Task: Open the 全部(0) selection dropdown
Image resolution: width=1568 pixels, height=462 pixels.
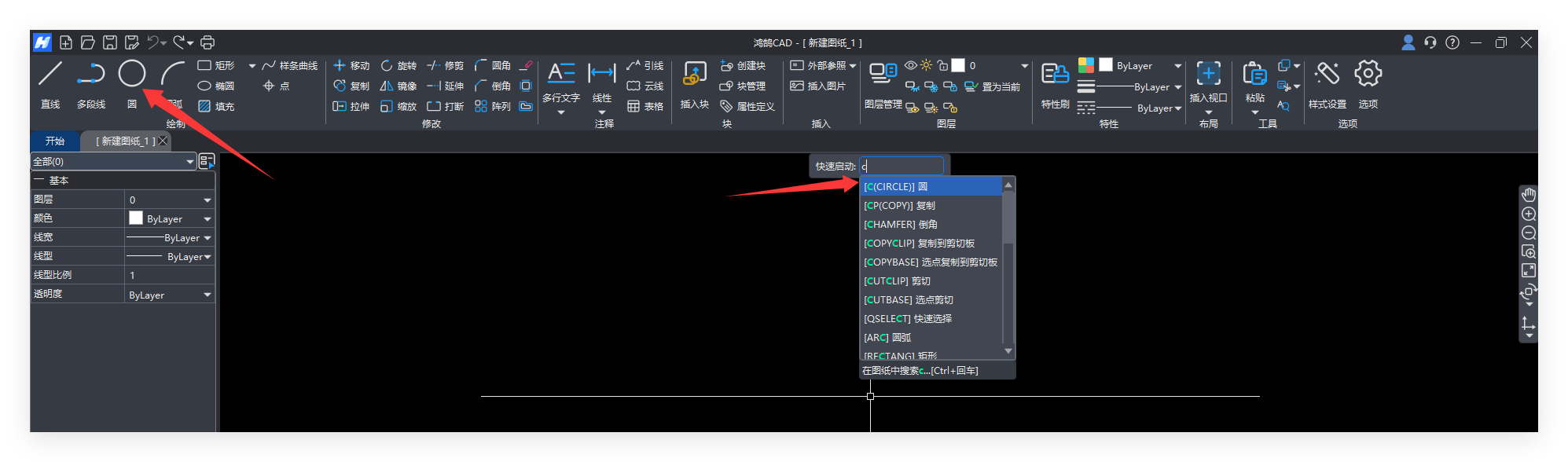Action: point(113,162)
